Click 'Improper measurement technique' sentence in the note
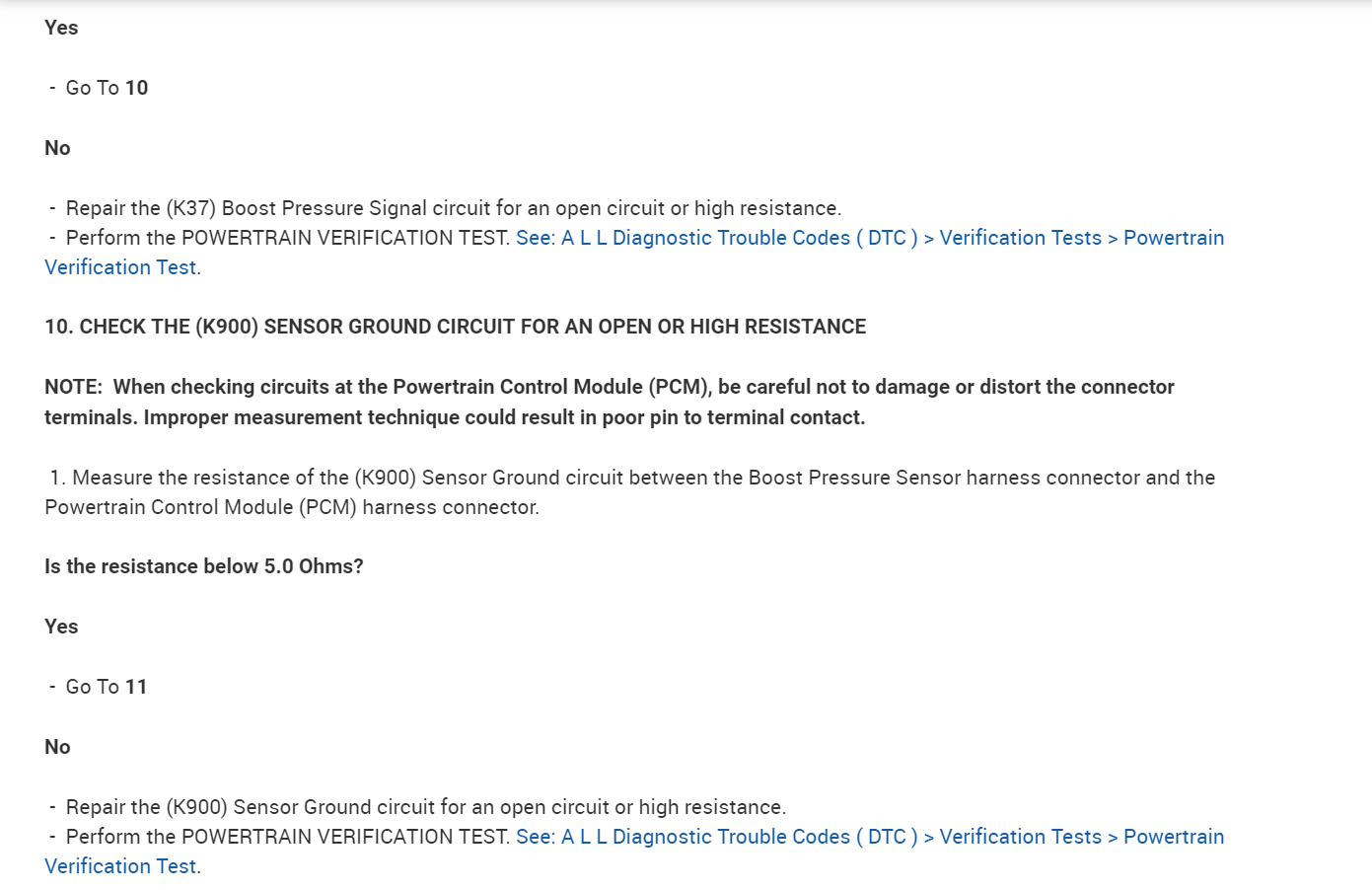Image resolution: width=1372 pixels, height=890 pixels. [x=503, y=417]
